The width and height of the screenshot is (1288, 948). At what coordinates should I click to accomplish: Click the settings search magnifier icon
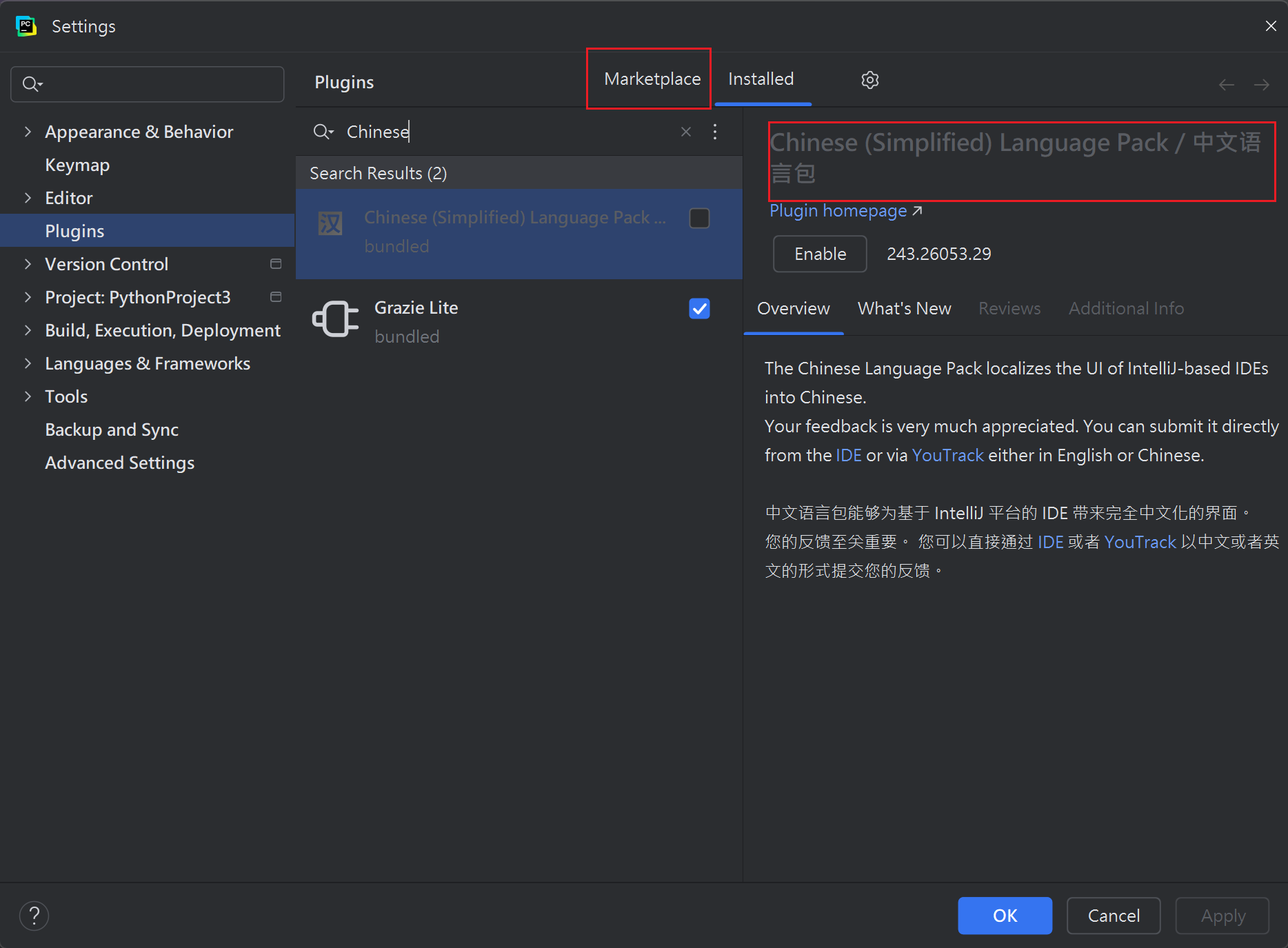(32, 84)
